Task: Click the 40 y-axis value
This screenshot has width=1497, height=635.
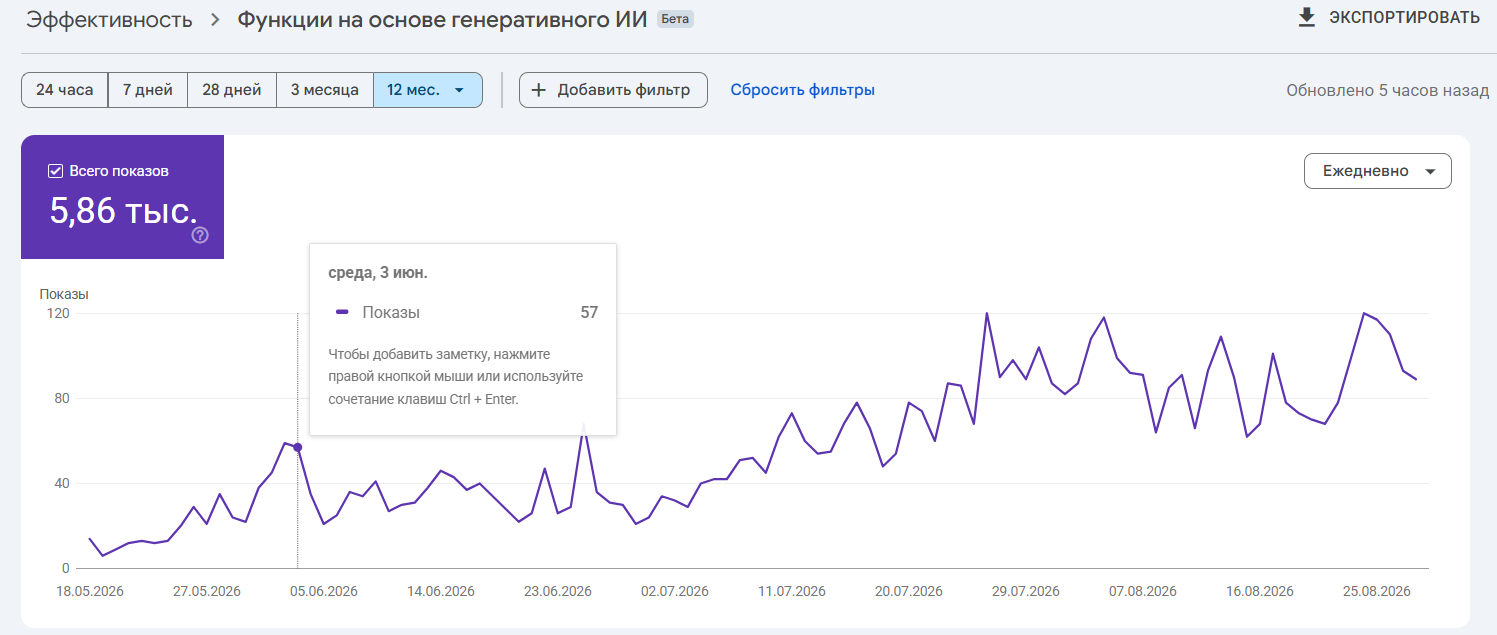Action: coord(62,483)
